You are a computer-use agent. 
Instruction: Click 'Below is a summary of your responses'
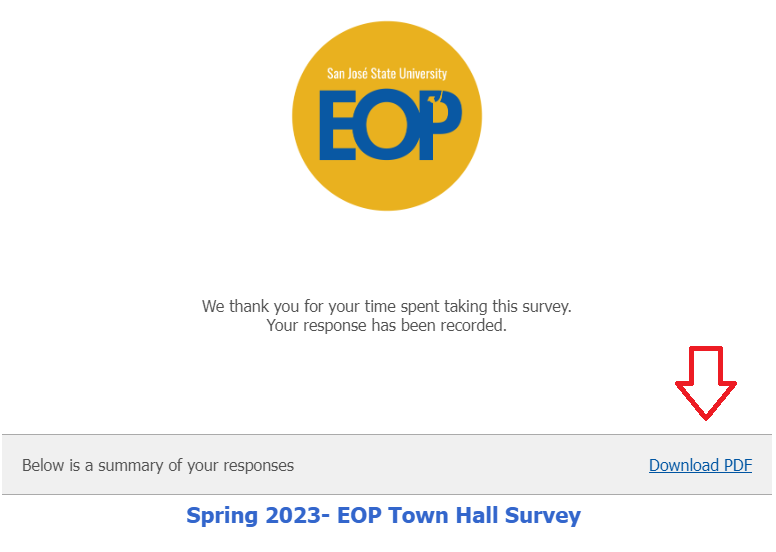(158, 465)
